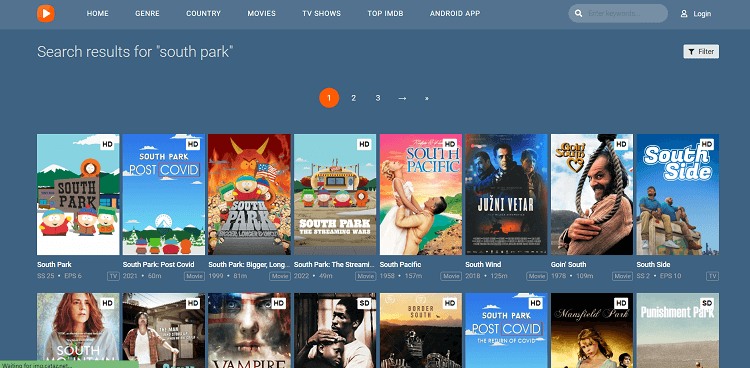Go to results page 2

coord(353,98)
